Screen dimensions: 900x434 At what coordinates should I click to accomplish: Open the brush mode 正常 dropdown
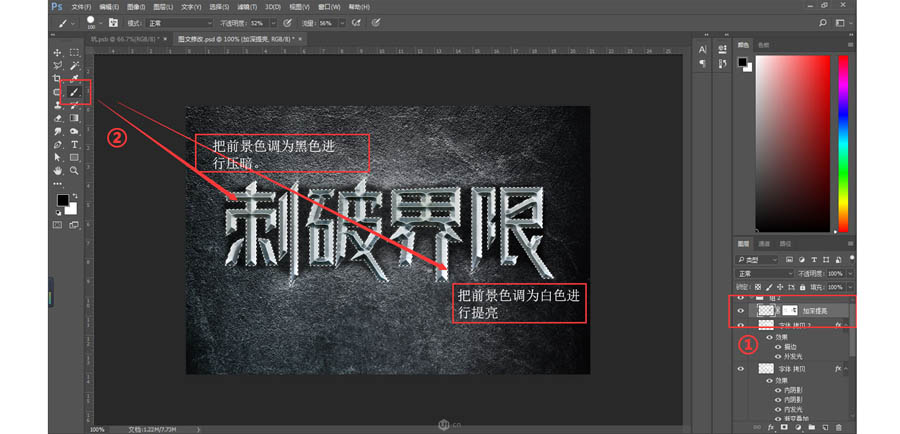click(179, 23)
